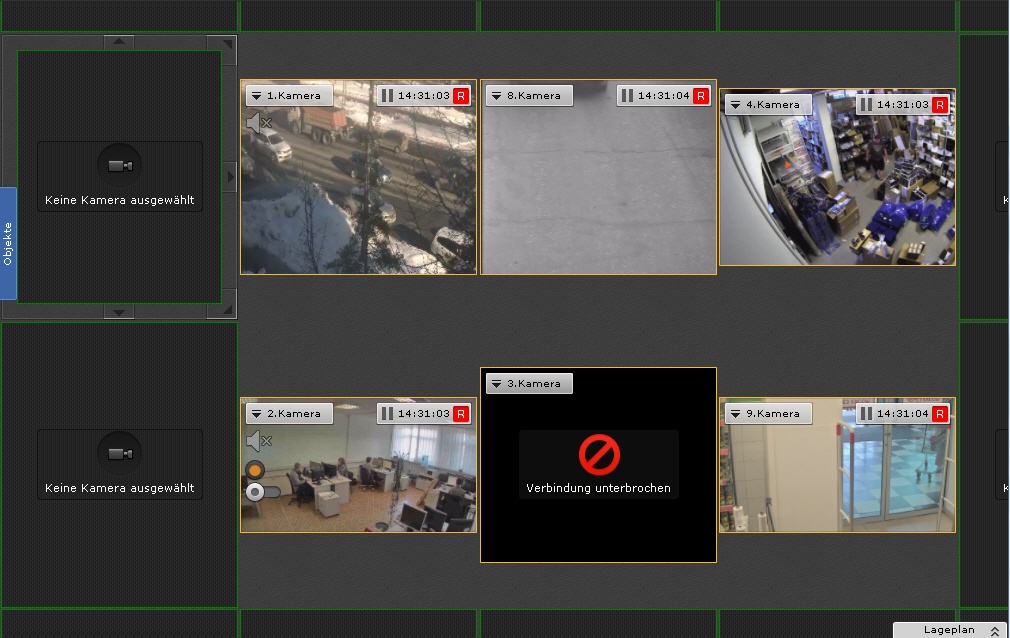Open the 1.Kamera dropdown menu
1010x638 pixels.
[x=289, y=95]
